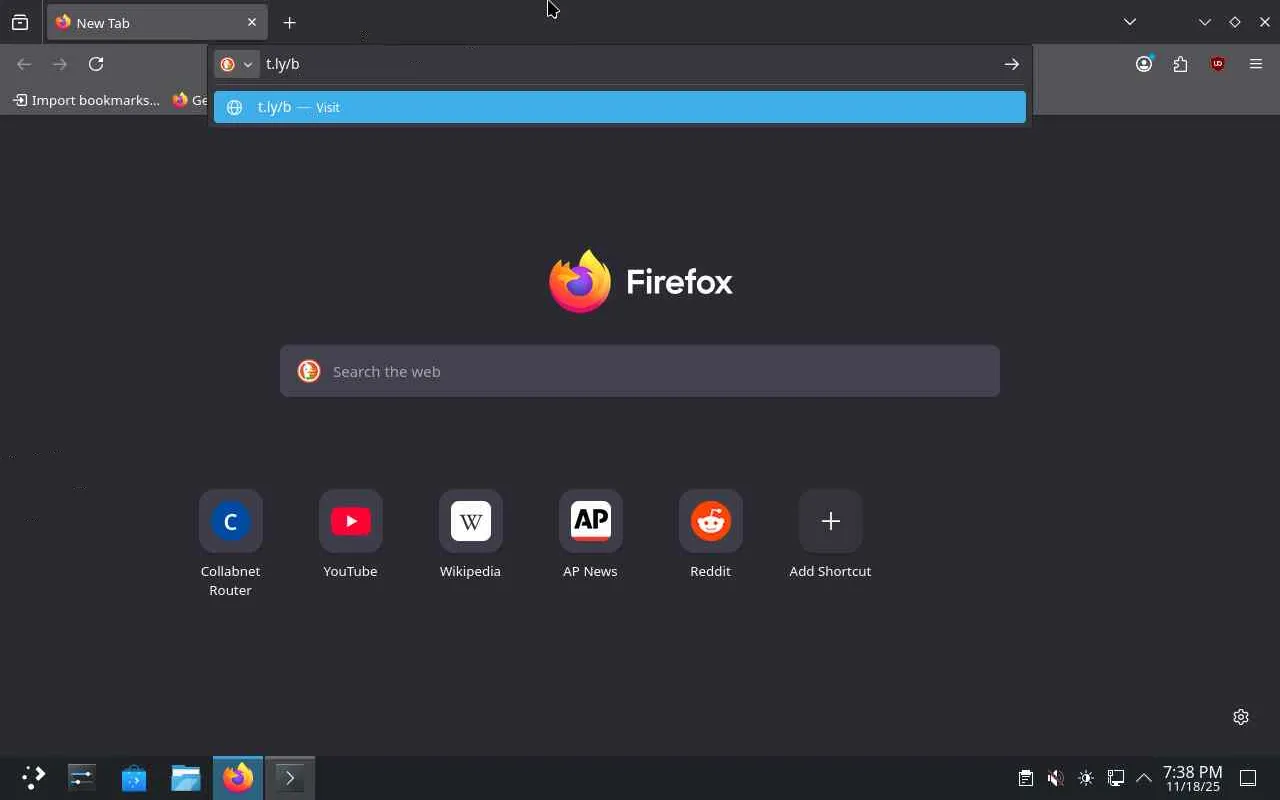This screenshot has width=1280, height=800.
Task: Click the uBlock Origin shield icon
Action: [1218, 64]
